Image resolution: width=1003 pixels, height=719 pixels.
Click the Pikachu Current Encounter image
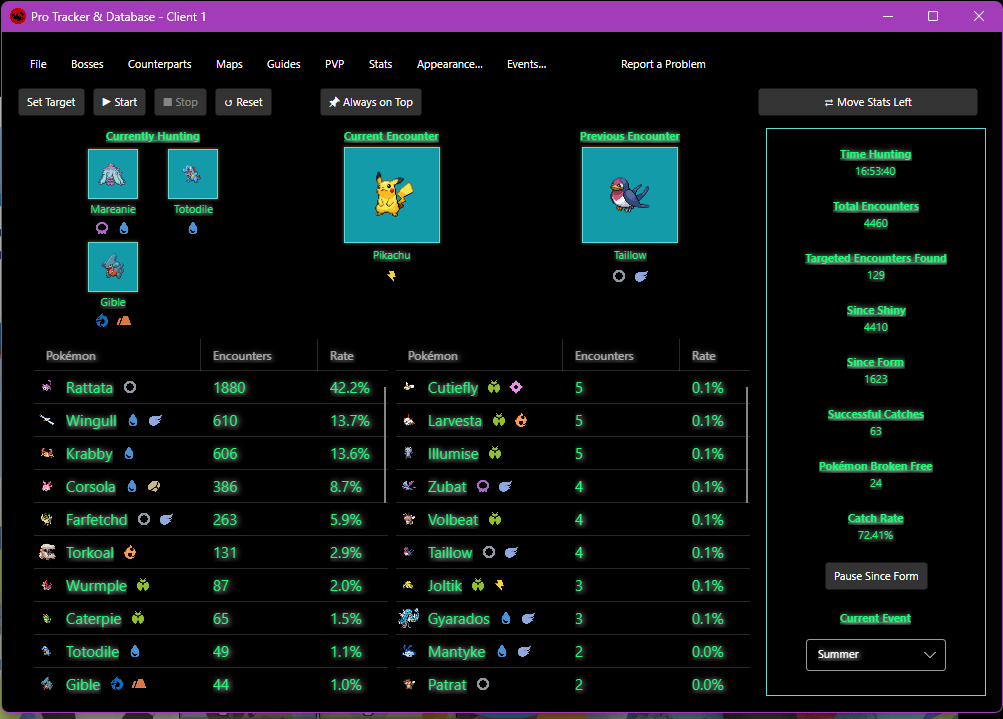[391, 195]
